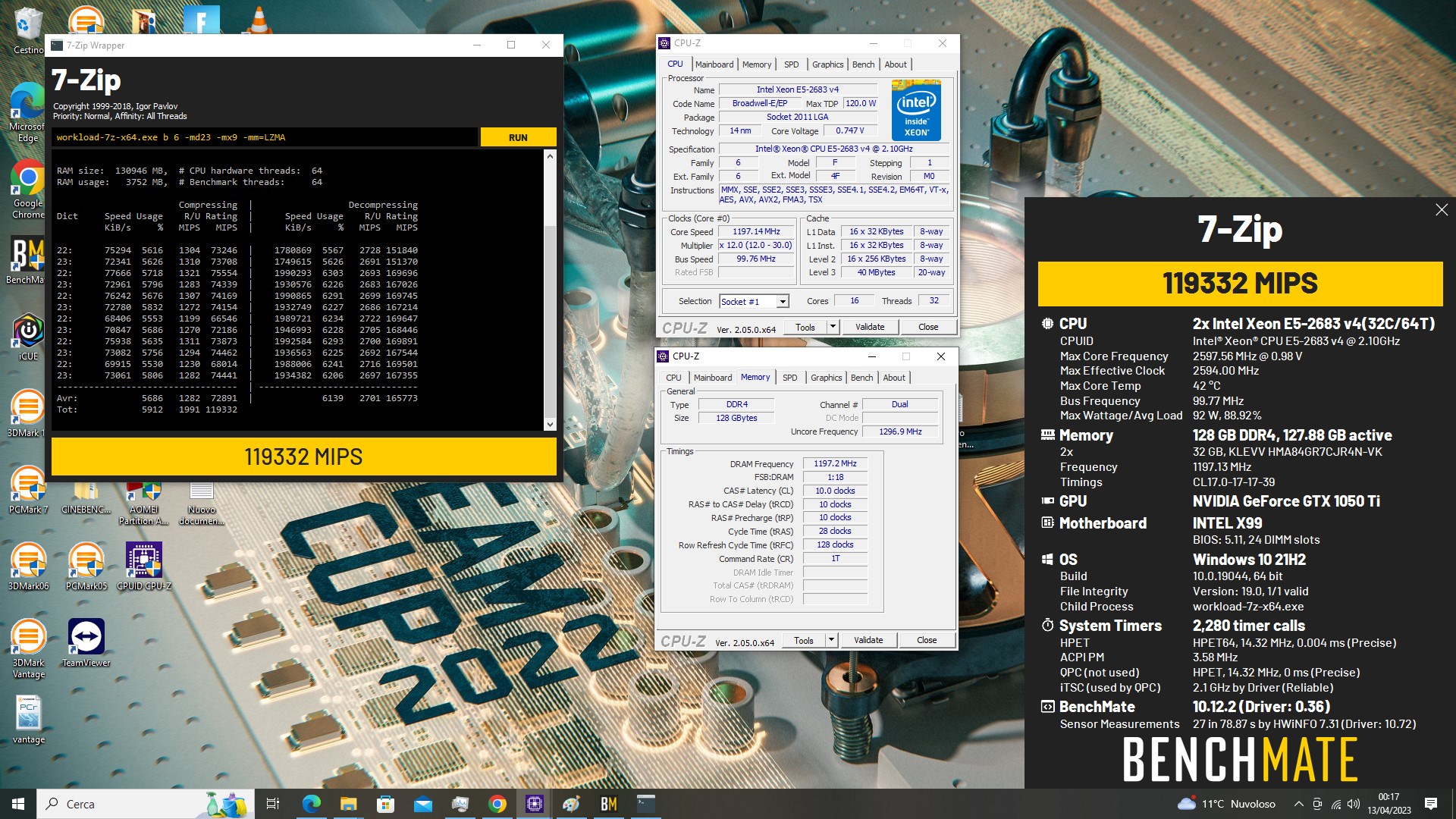Open 3DMark06 desktop shortcut
1456x819 pixels.
tap(28, 567)
